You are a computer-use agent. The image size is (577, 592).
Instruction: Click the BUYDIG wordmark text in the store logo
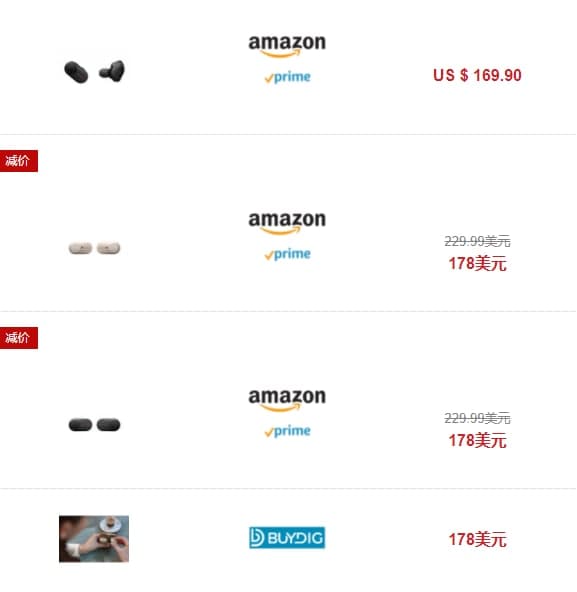coord(295,538)
